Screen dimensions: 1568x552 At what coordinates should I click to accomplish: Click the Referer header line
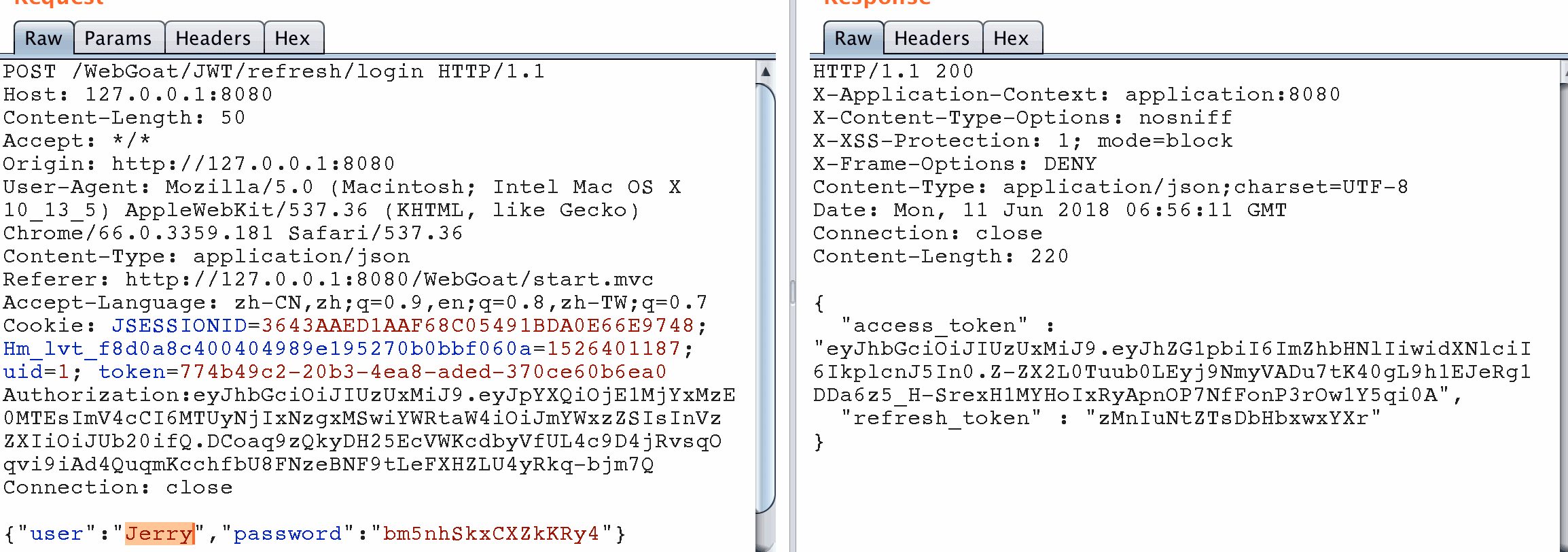click(328, 279)
